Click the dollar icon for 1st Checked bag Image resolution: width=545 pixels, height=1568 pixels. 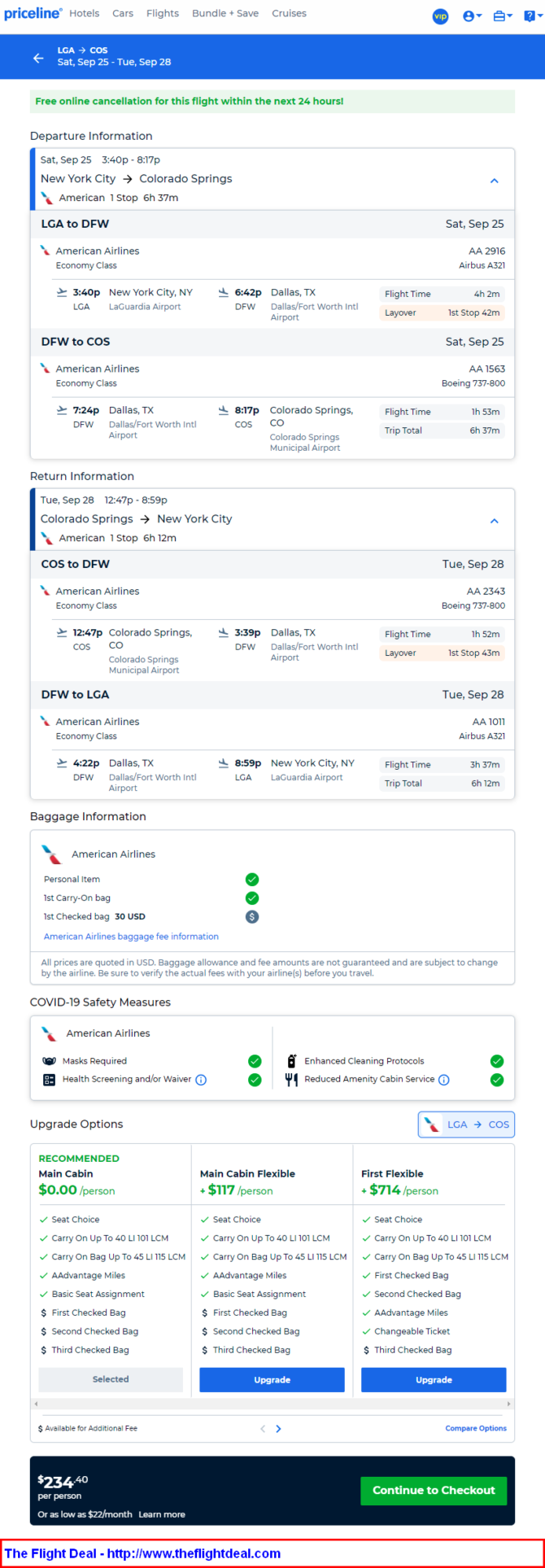(252, 917)
